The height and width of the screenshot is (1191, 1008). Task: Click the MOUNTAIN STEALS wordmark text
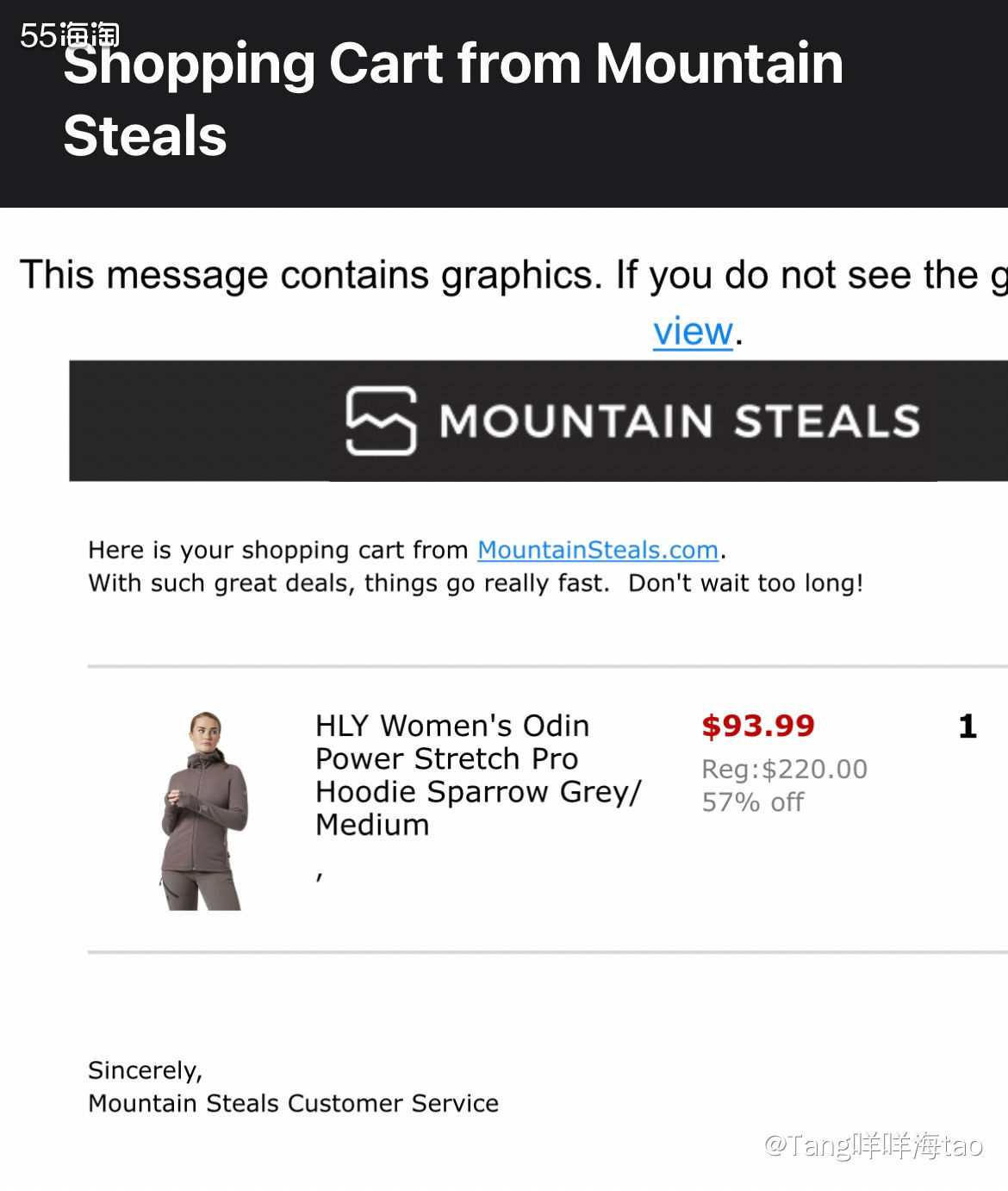(x=680, y=421)
